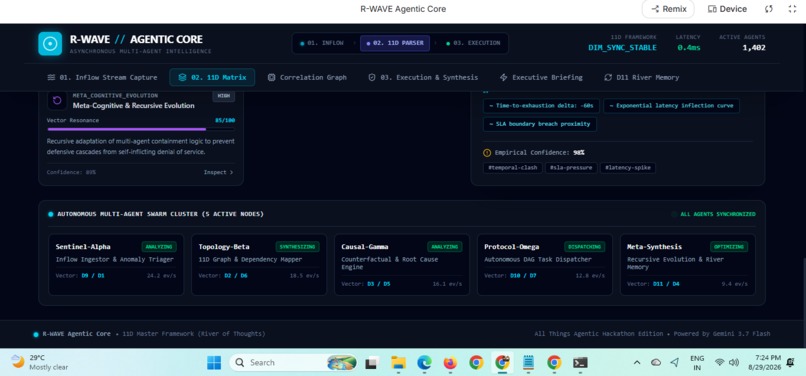The width and height of the screenshot is (806, 376).
Task: Click the Vector Resonance progress bar
Action: click(141, 129)
